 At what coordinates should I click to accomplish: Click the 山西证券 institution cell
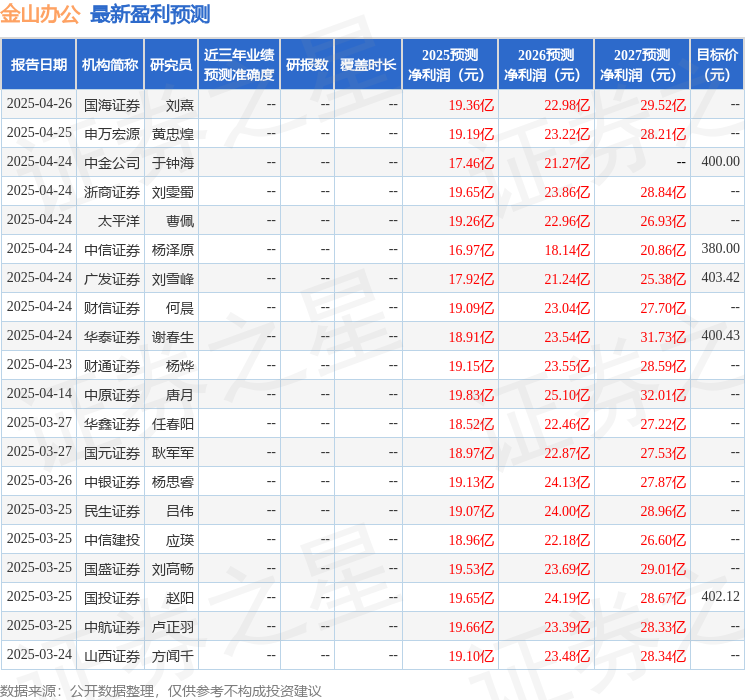112,656
